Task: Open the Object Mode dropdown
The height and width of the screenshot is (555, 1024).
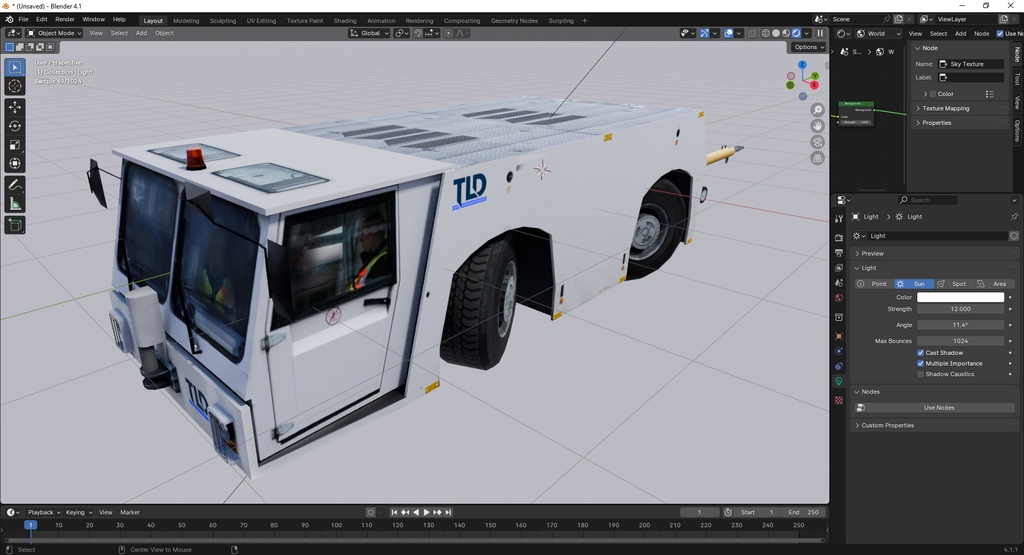Action: pyautogui.click(x=55, y=33)
